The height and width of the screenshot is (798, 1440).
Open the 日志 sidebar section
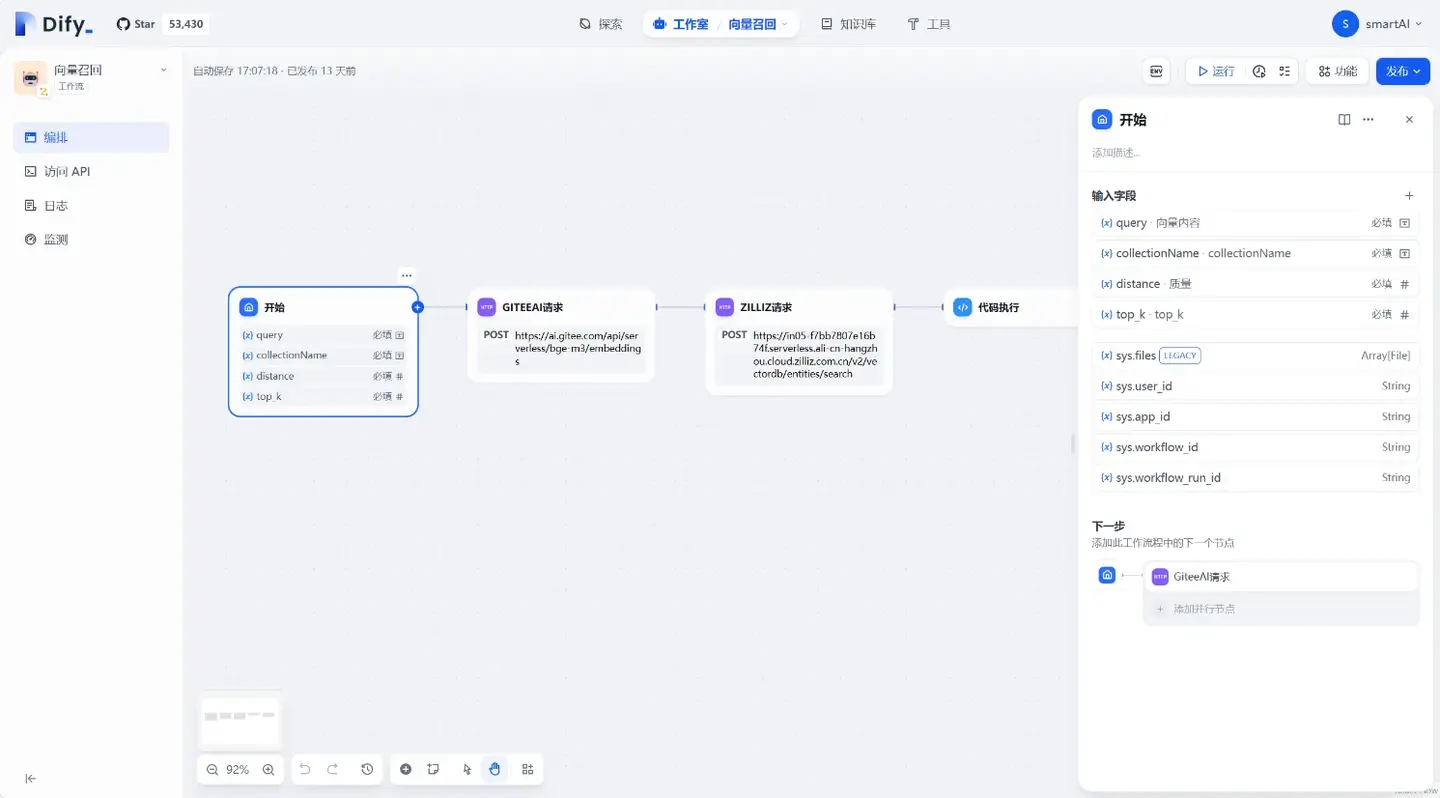click(55, 205)
